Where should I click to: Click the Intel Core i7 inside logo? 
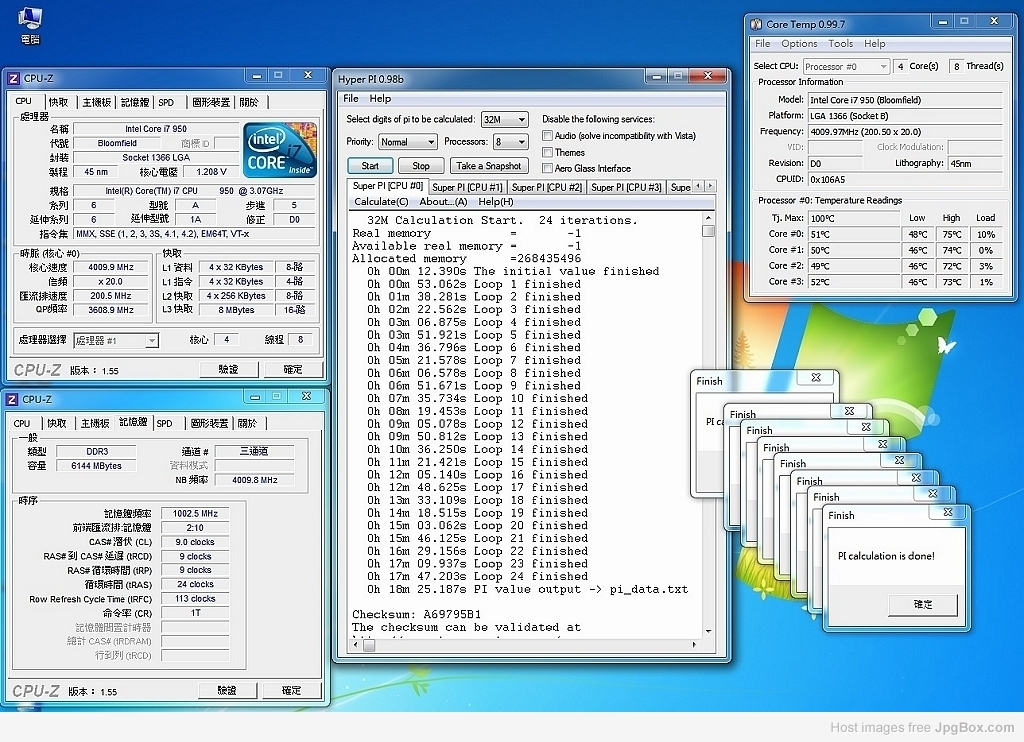(x=280, y=150)
